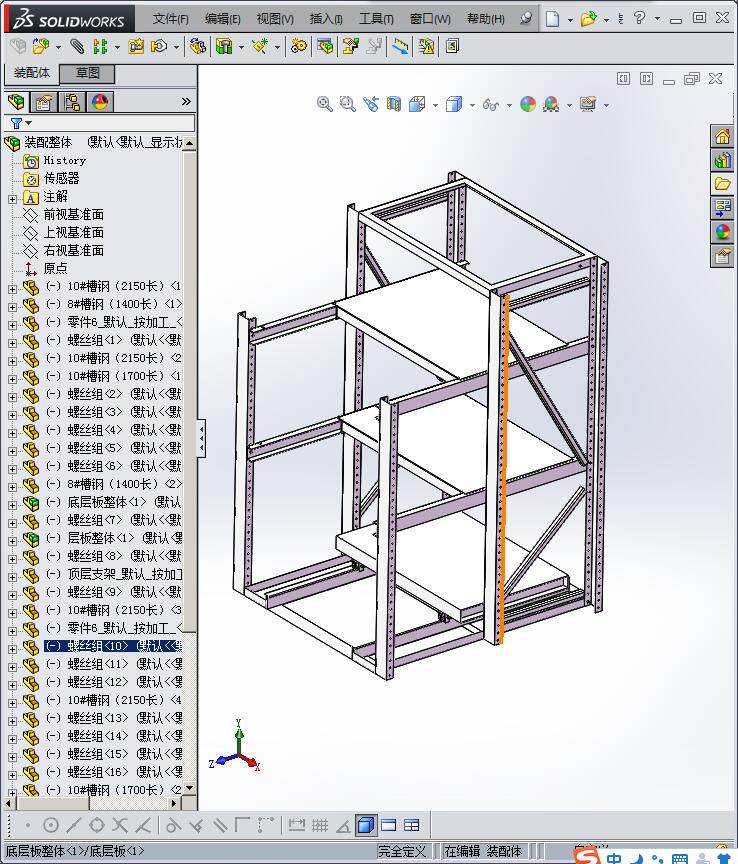The height and width of the screenshot is (864, 738).
Task: Open the Display Style dropdown arrow
Action: [x=472, y=105]
